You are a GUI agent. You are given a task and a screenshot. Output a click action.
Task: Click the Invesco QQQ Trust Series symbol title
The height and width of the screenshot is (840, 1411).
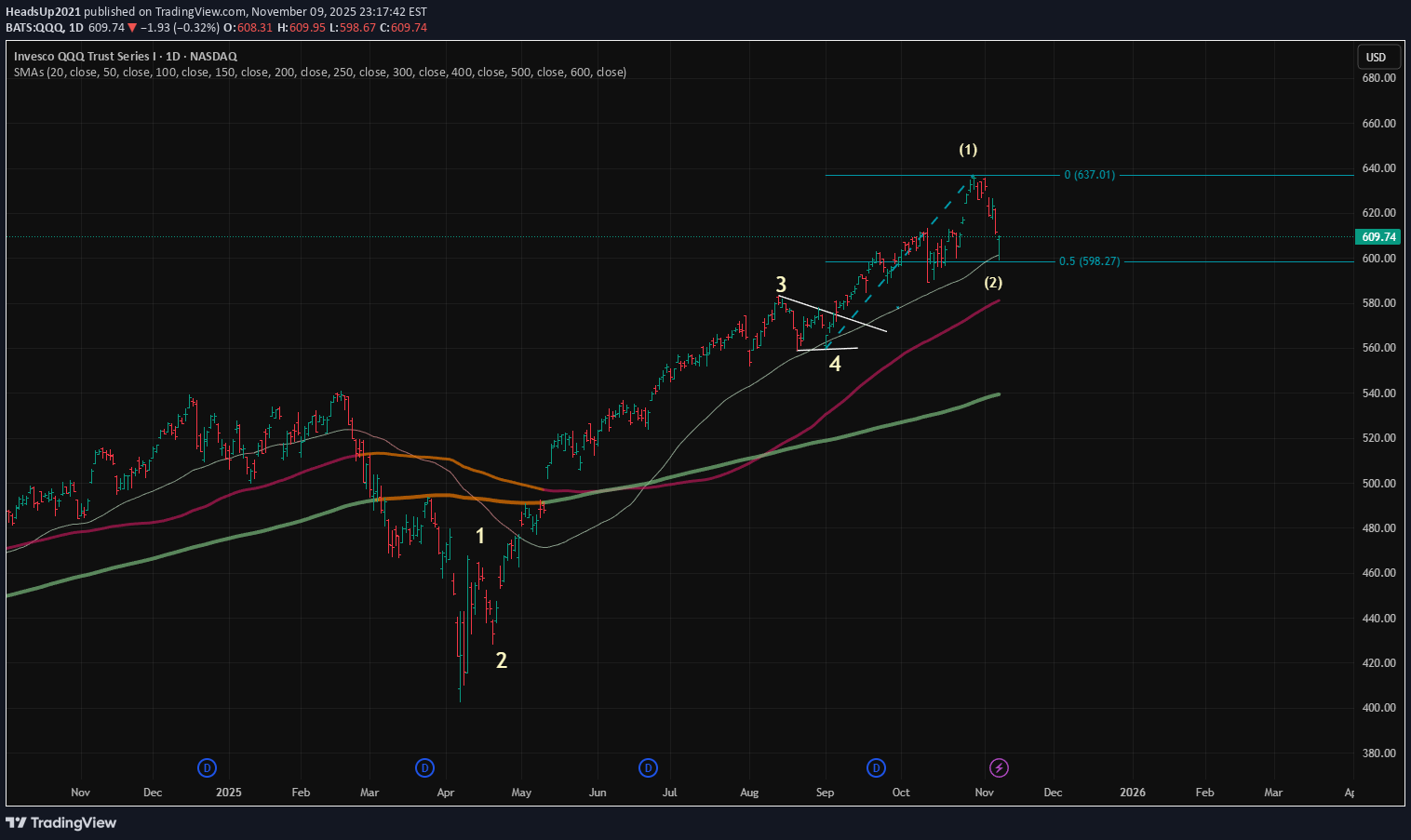(x=126, y=56)
